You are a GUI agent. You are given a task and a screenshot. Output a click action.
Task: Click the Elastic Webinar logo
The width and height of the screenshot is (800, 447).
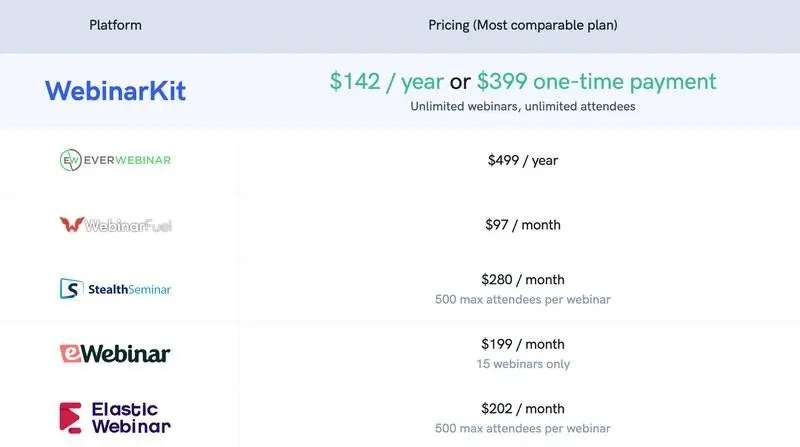point(115,417)
